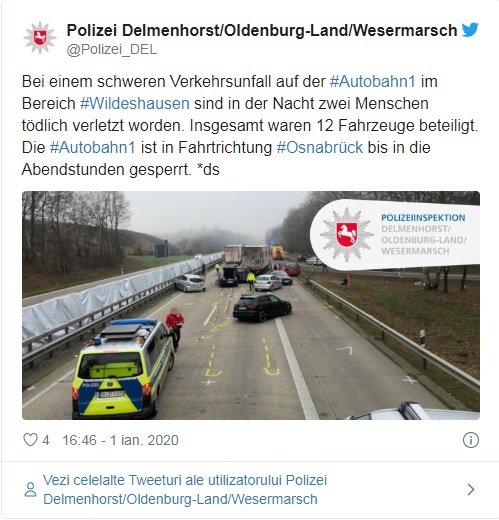Click the Polizei Delmenhorst/Oldenburg-Land/Wesermarsch account name
Image resolution: width=499 pixels, height=520 pixels.
(x=262, y=30)
